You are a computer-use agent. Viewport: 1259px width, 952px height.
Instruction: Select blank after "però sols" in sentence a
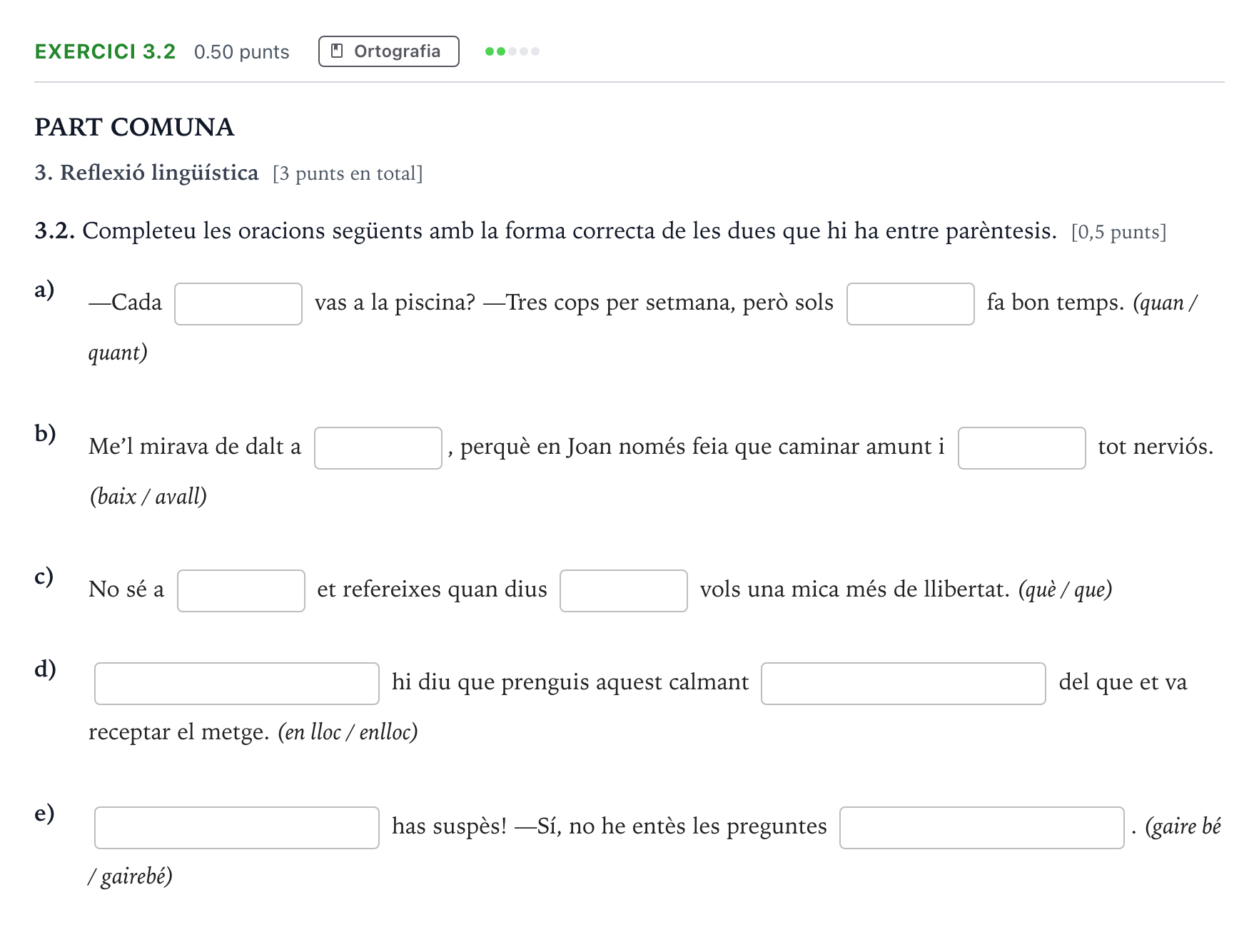click(910, 304)
